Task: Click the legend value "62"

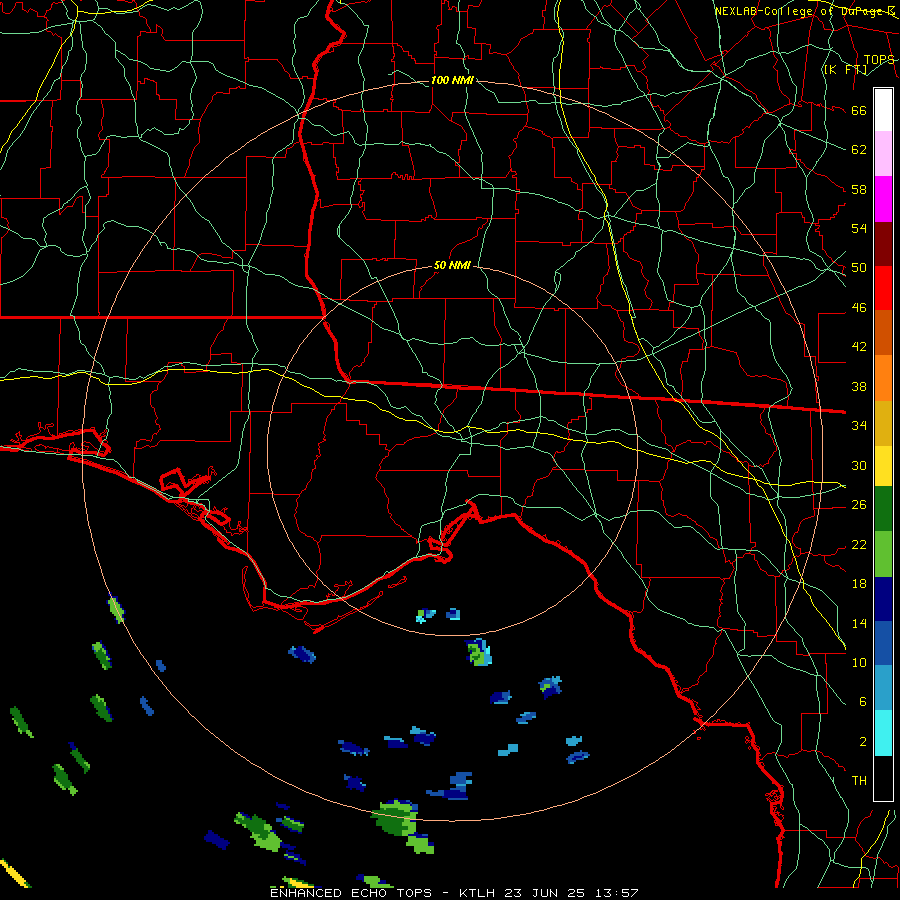Action: pyautogui.click(x=859, y=150)
